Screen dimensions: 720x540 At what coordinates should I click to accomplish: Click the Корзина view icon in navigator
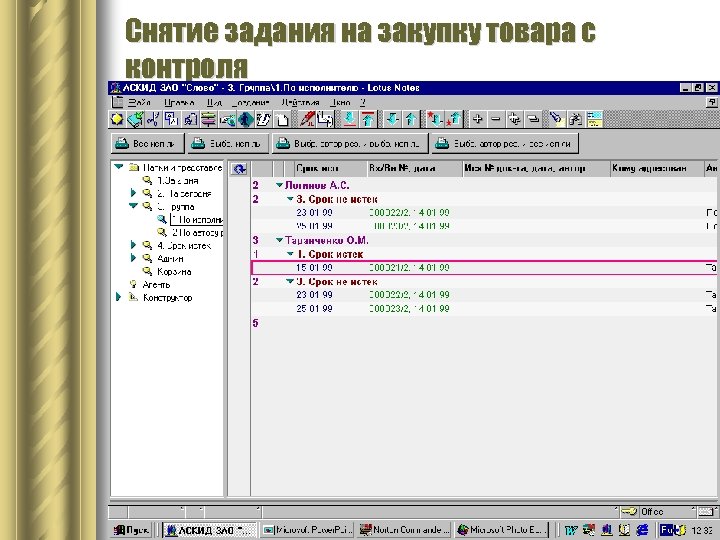pyautogui.click(x=147, y=271)
